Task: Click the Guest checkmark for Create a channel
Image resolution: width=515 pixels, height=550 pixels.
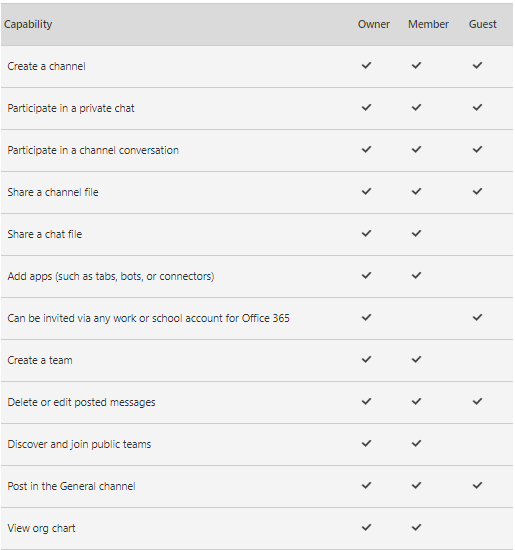Action: [477, 66]
